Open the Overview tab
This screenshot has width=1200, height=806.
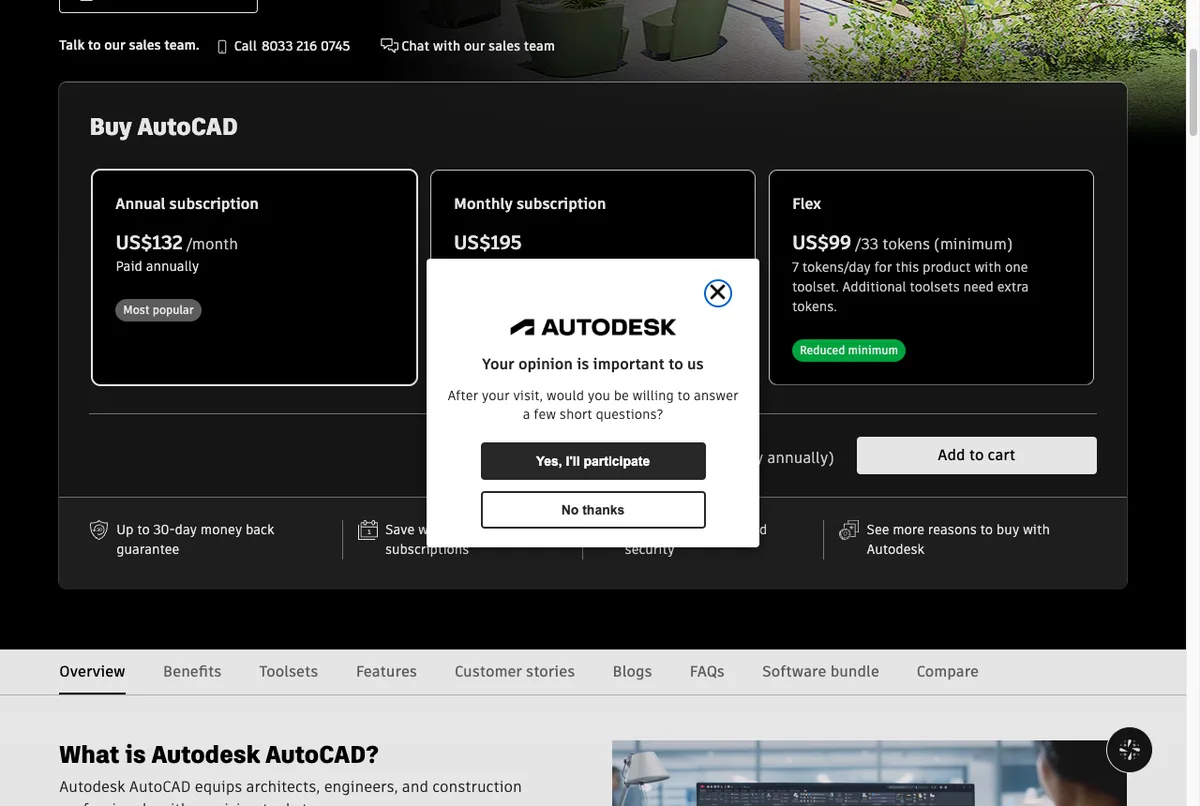(92, 672)
